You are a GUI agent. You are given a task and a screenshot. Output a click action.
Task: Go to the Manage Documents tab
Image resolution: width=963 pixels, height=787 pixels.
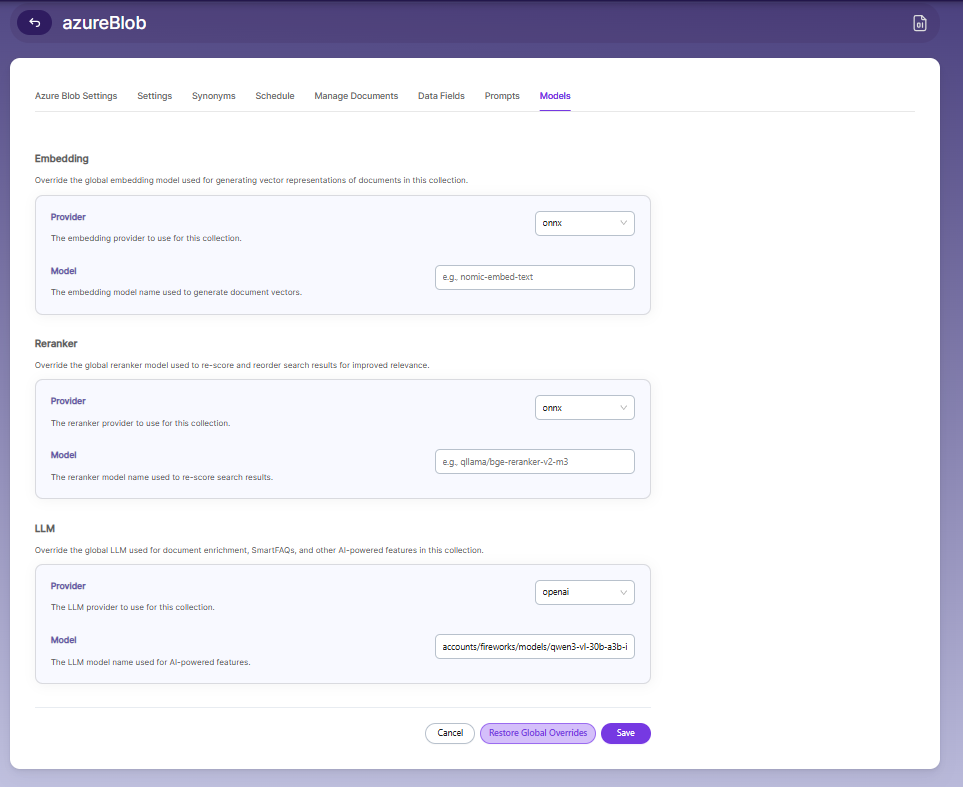(x=356, y=96)
